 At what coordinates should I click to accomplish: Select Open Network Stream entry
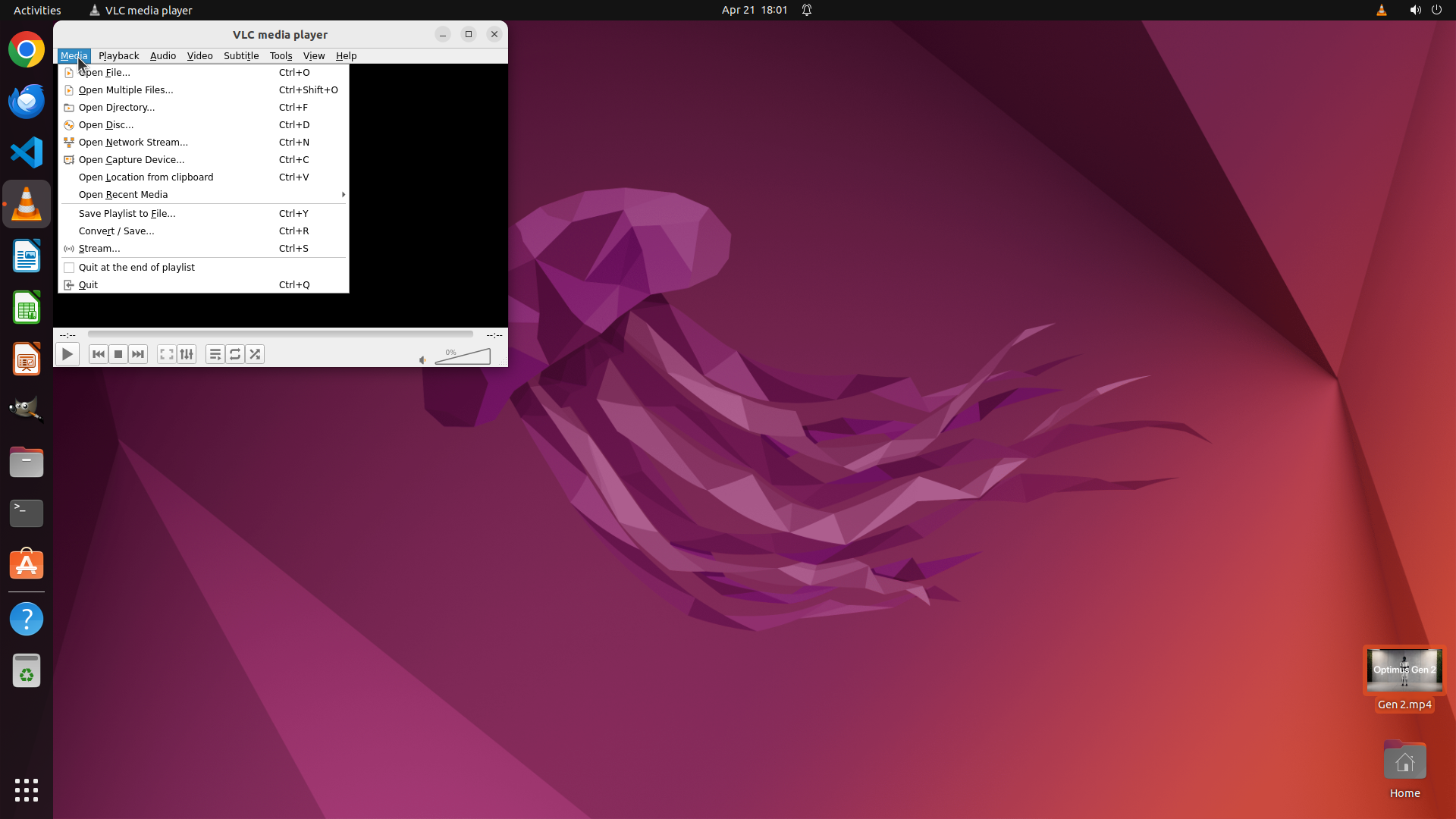133,143
